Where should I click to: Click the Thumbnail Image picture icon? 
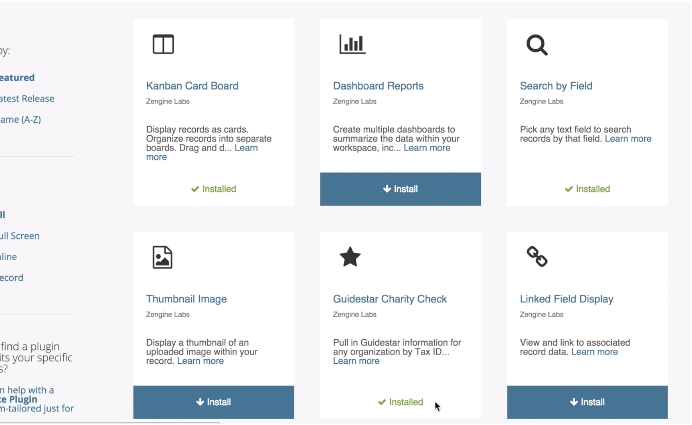tap(162, 257)
